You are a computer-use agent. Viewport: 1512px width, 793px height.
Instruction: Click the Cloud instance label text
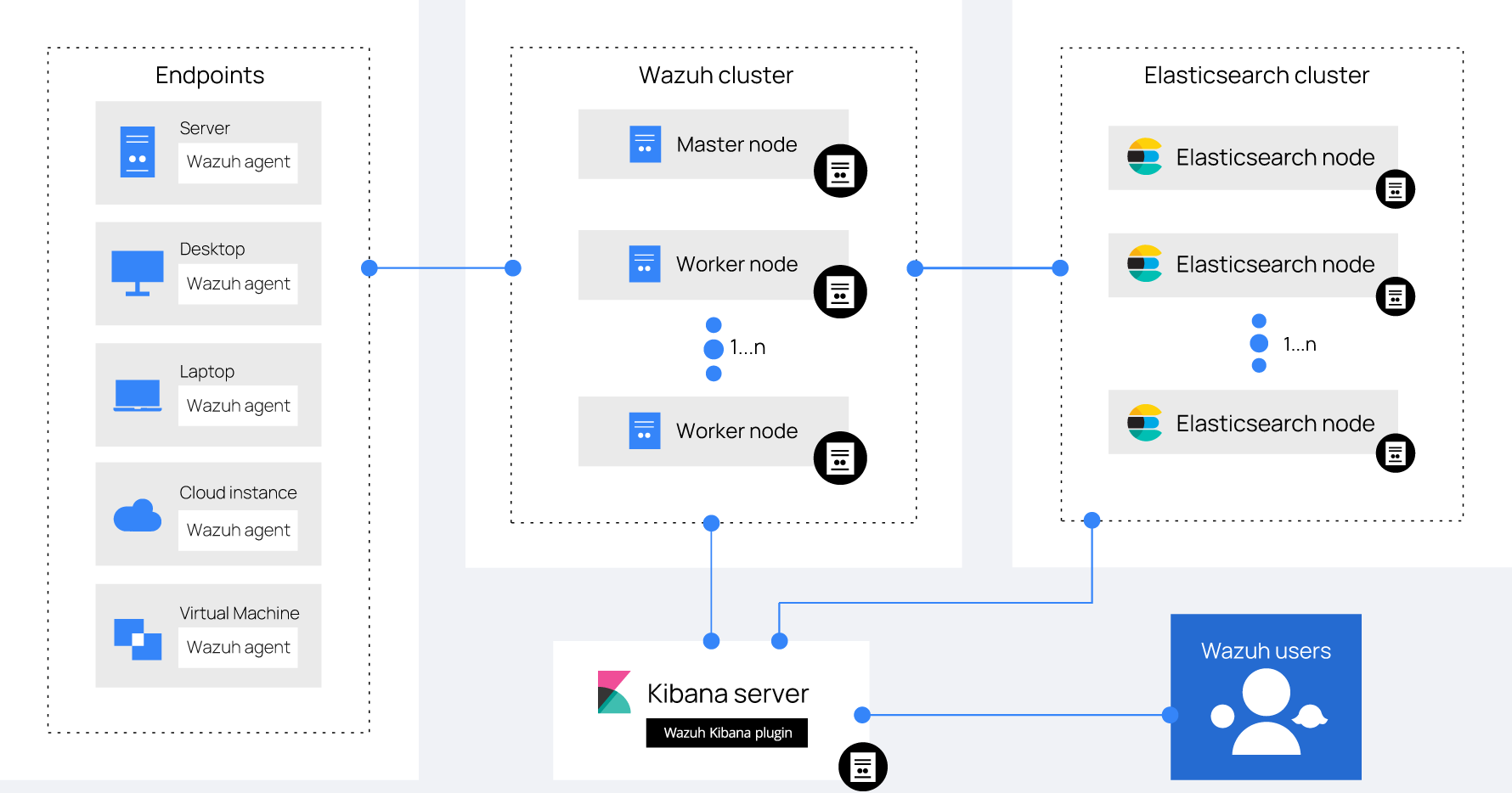(x=238, y=492)
